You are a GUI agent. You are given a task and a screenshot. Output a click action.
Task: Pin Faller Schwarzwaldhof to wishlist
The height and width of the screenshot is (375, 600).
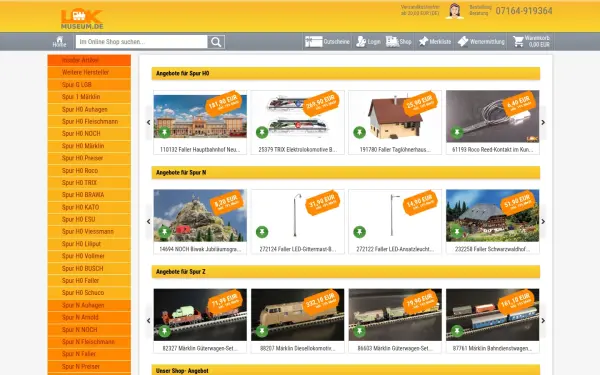[457, 232]
